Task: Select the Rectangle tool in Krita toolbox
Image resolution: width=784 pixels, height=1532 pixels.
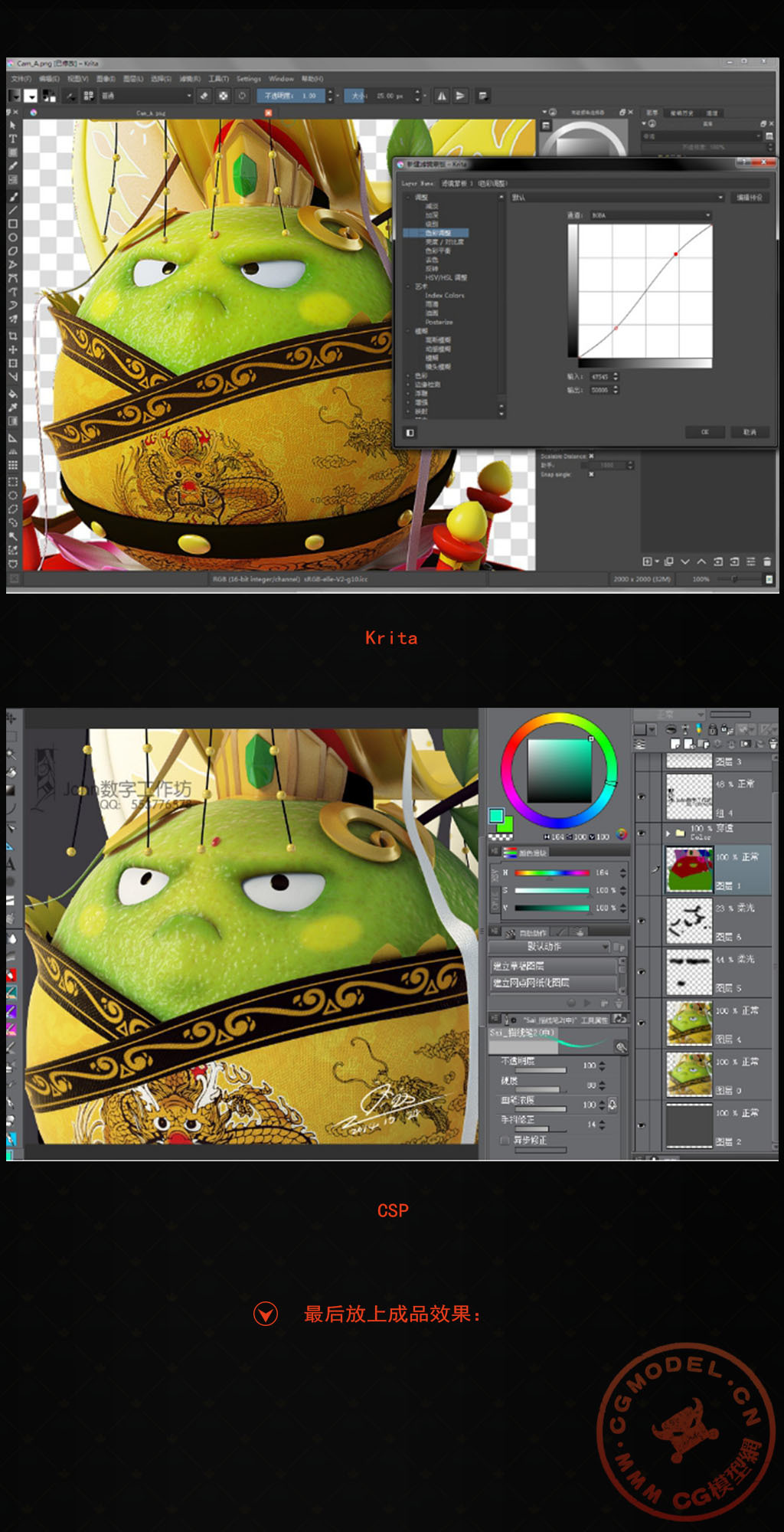Action: (x=13, y=224)
